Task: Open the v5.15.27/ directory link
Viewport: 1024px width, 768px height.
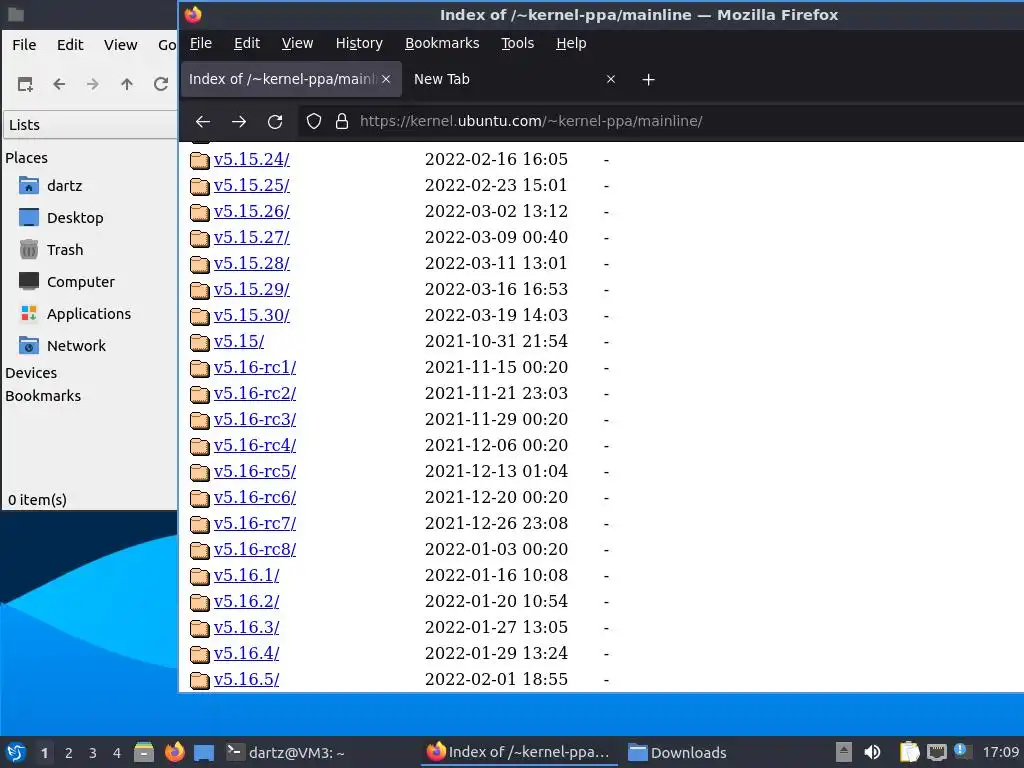Action: (251, 237)
